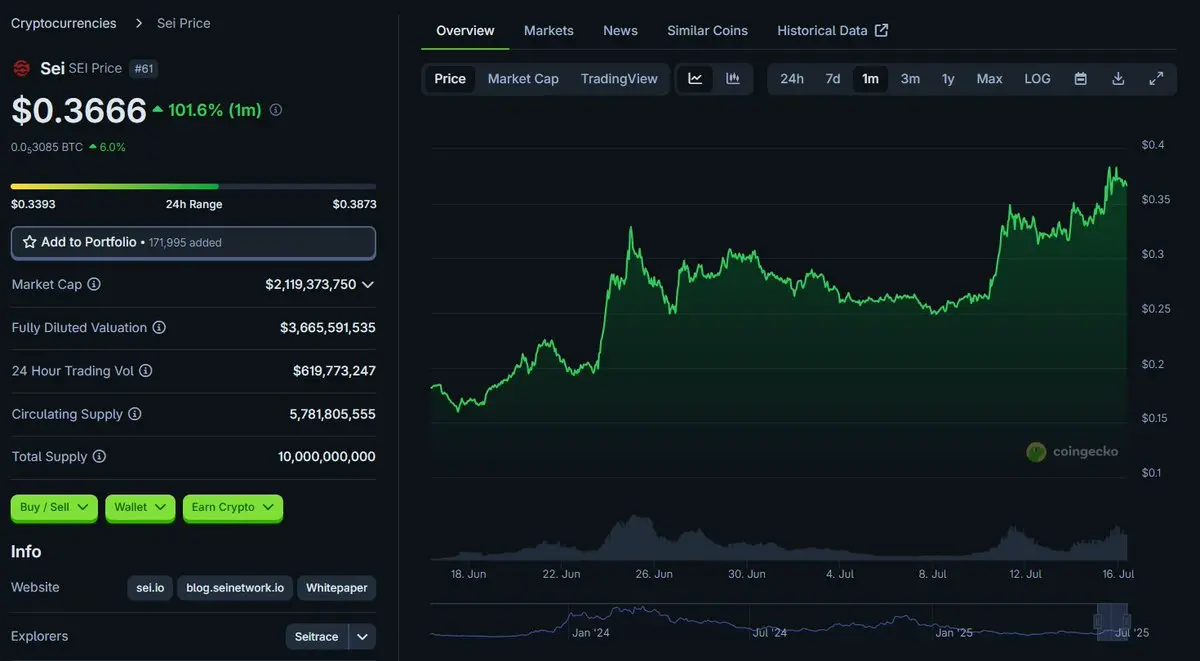This screenshot has width=1200, height=661.
Task: Click the Sei Price breadcrumb text
Action: [x=184, y=23]
